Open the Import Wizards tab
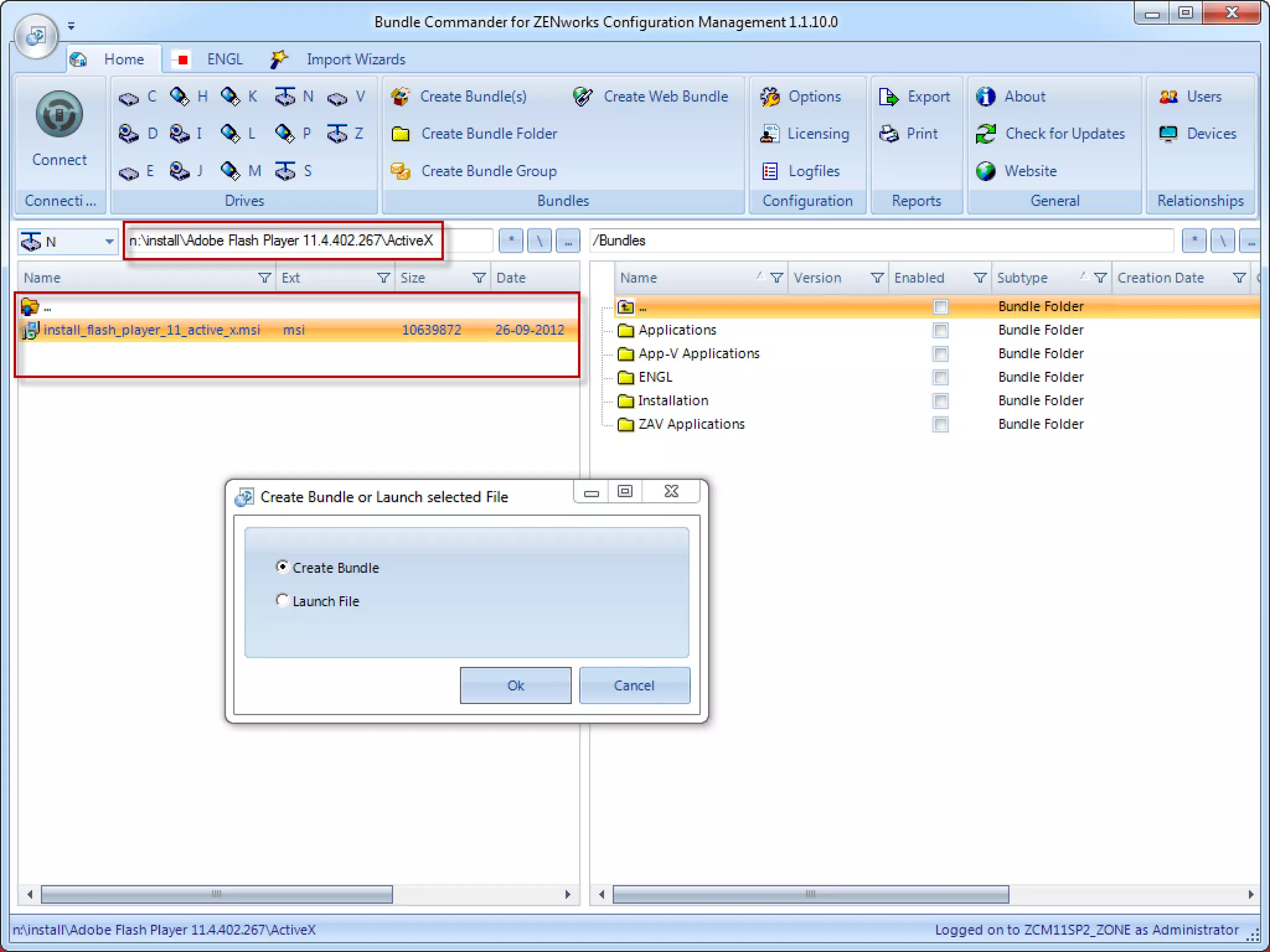 (x=355, y=59)
